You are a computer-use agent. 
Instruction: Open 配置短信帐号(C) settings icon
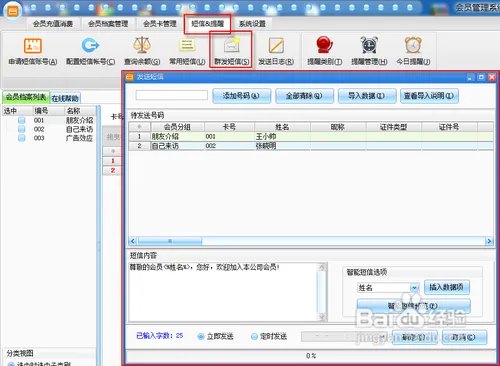point(90,46)
